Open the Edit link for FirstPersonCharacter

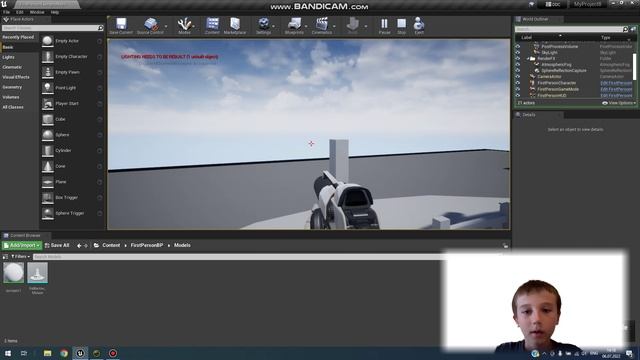(x=616, y=83)
